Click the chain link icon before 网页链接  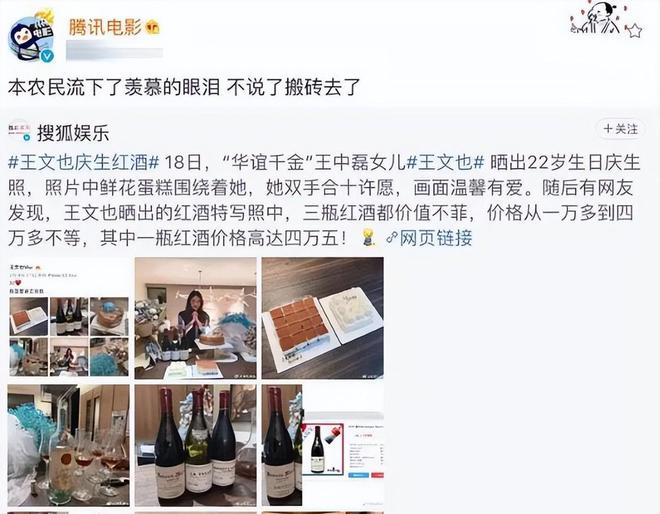point(391,238)
